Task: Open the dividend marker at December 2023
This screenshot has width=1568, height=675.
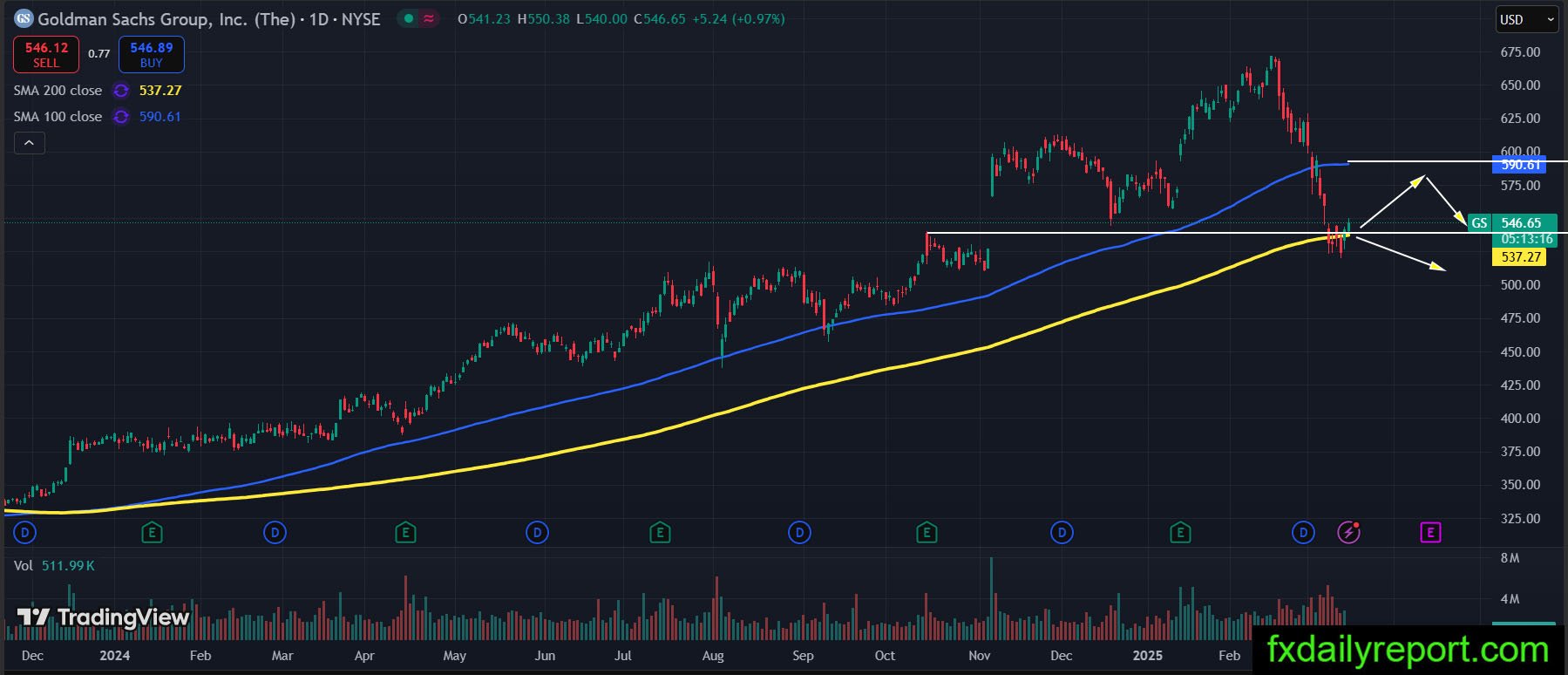Action: pos(25,532)
